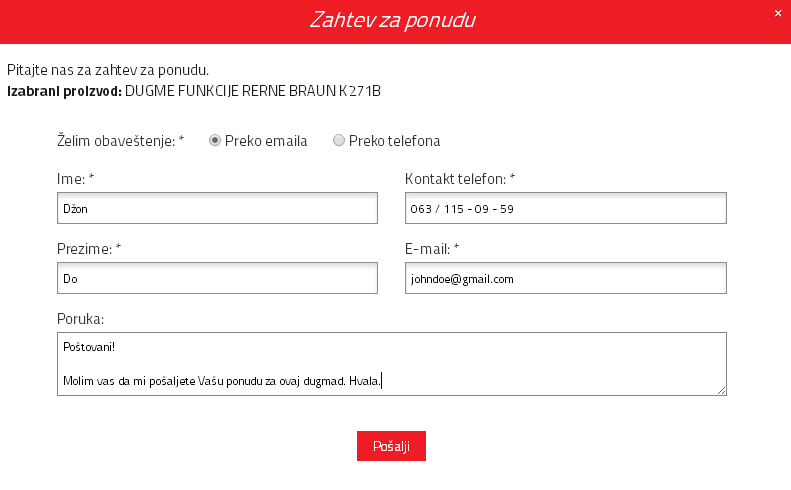Viewport: 791px width, 490px height.
Task: Click the Kontakt telefon: label
Action: click(460, 179)
